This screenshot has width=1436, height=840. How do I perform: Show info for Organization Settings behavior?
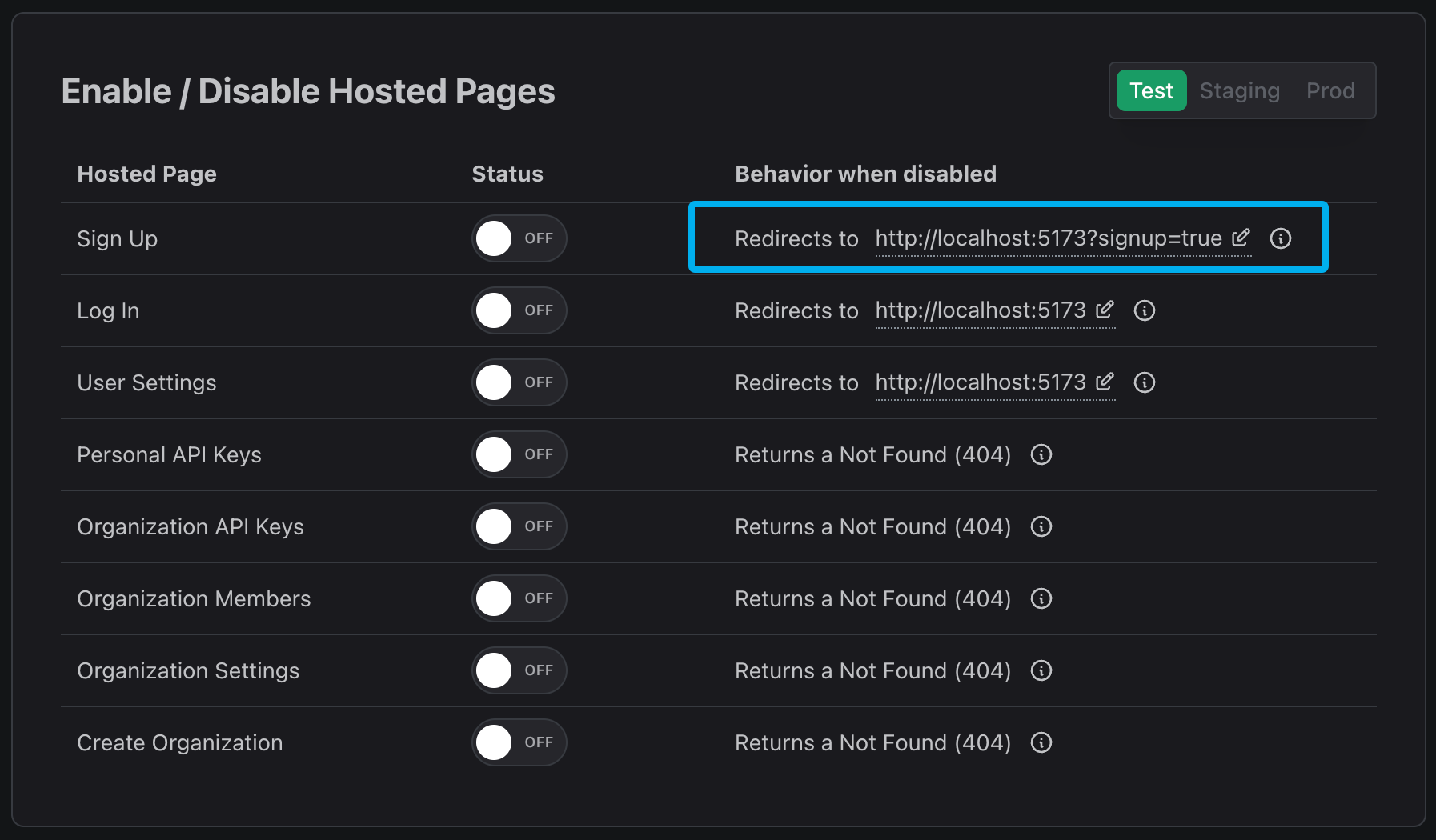click(x=1041, y=670)
